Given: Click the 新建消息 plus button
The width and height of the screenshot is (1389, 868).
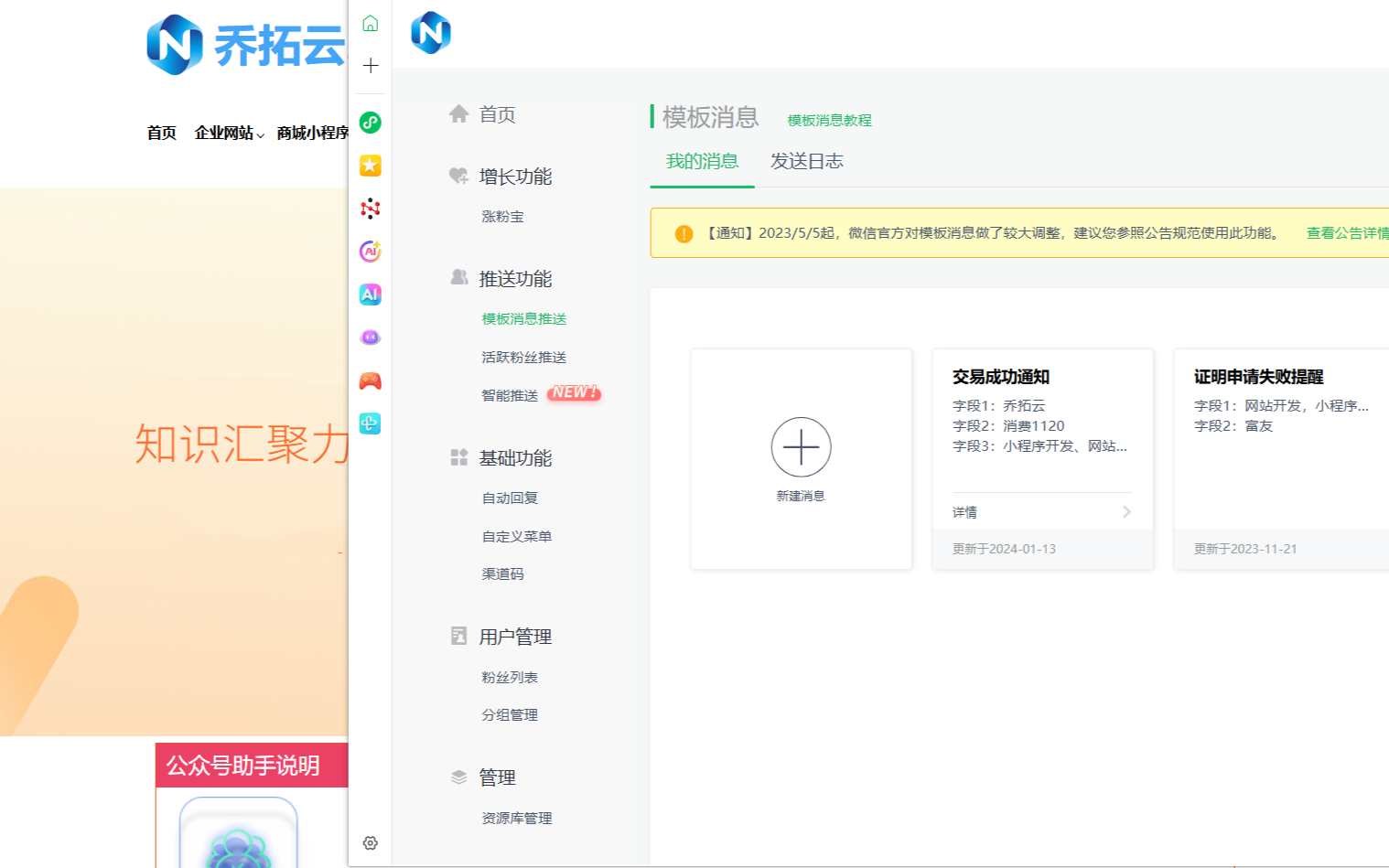Looking at the screenshot, I should (801, 448).
